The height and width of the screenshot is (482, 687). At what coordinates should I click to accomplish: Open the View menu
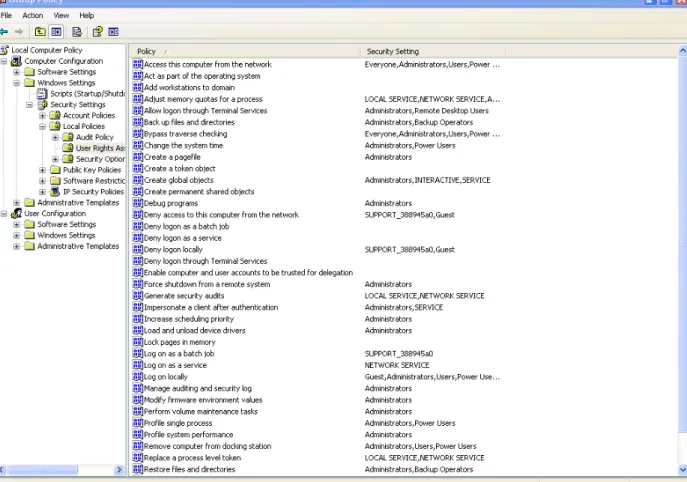coord(61,15)
